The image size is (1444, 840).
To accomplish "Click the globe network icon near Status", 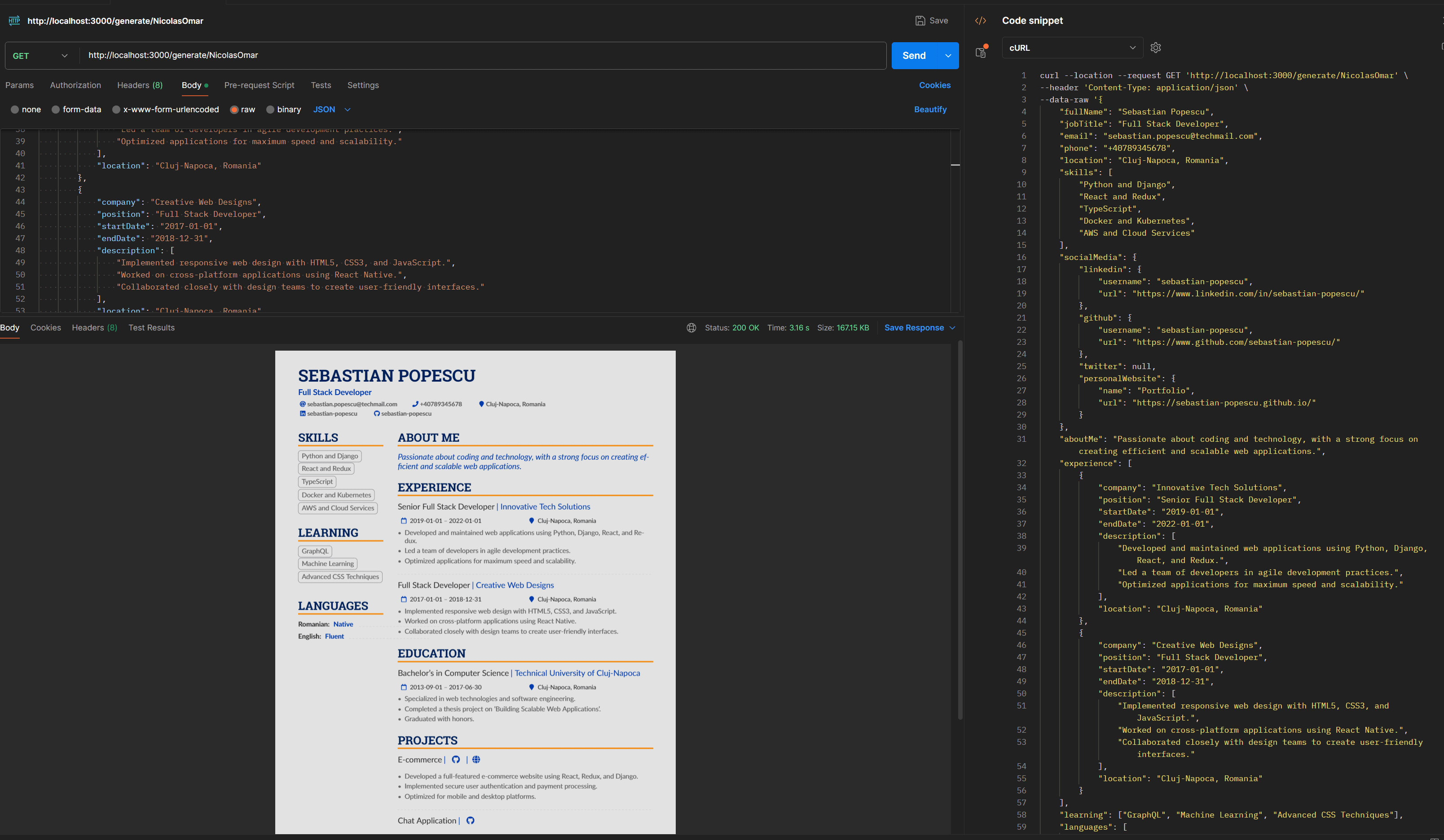I will tap(691, 328).
